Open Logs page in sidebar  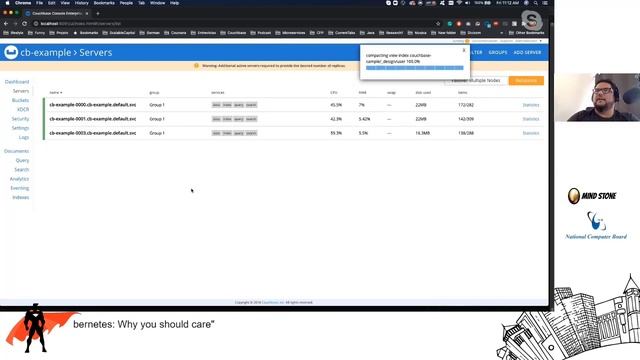24,137
